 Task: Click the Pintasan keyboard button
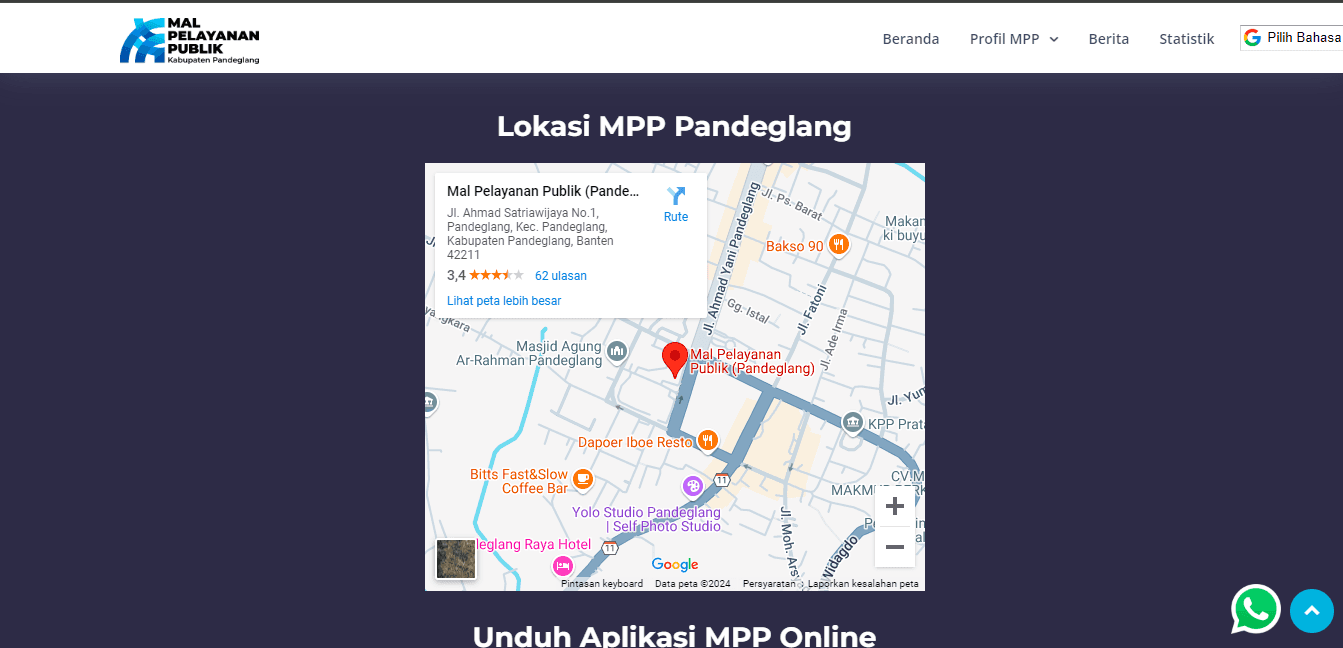[602, 584]
